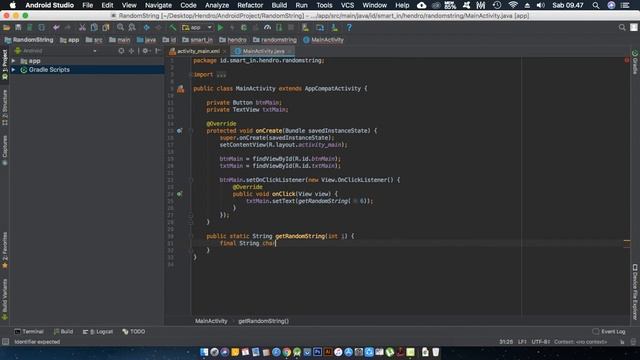
Task: Expand the folded import block
Action: (221, 75)
